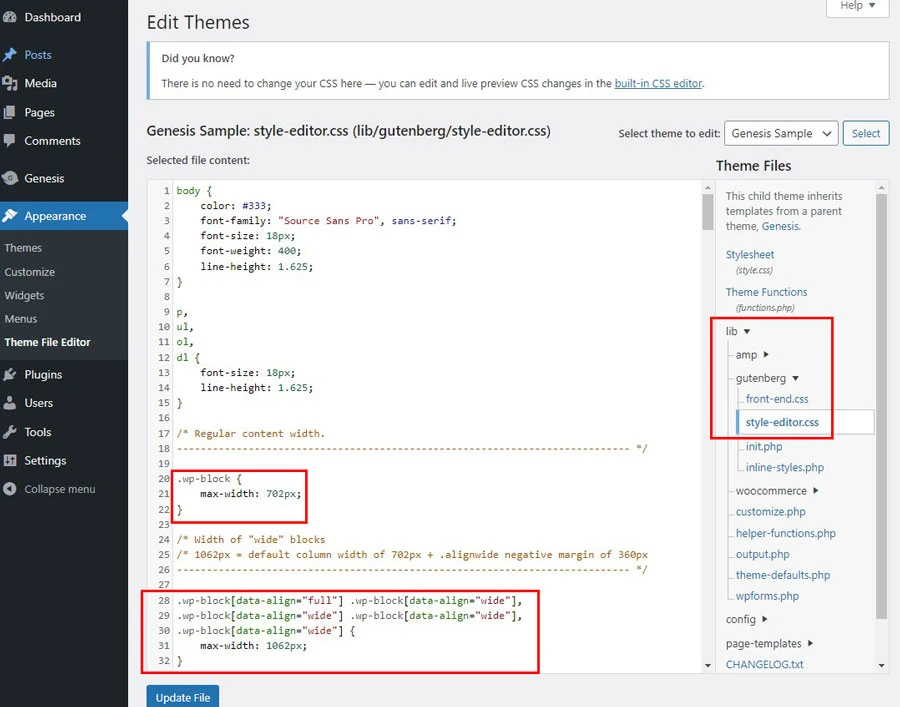This screenshot has width=900, height=707.
Task: Switch to the Customize menu entry
Action: (29, 271)
